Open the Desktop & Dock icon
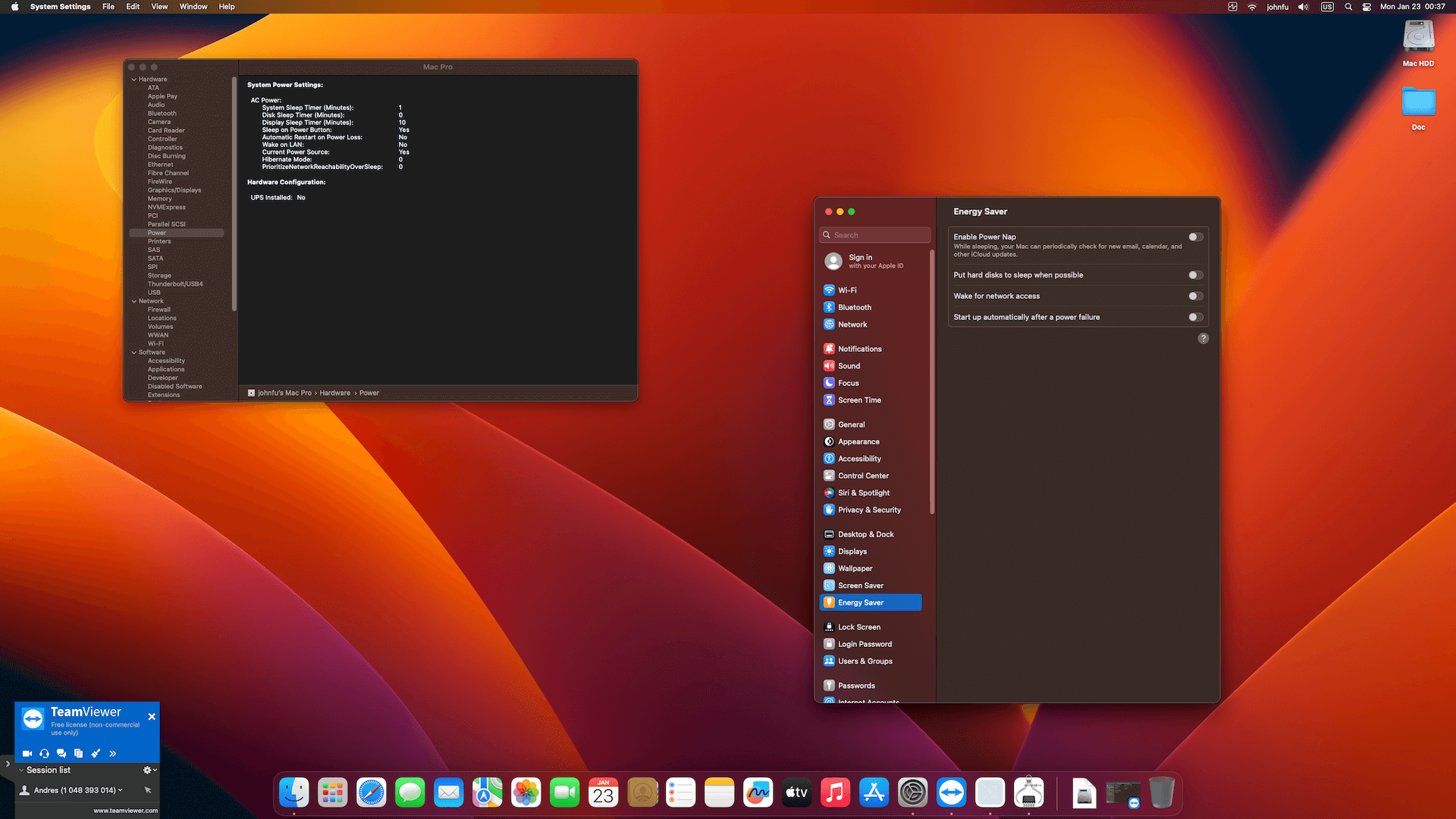This screenshot has height=819, width=1456. 829,535
